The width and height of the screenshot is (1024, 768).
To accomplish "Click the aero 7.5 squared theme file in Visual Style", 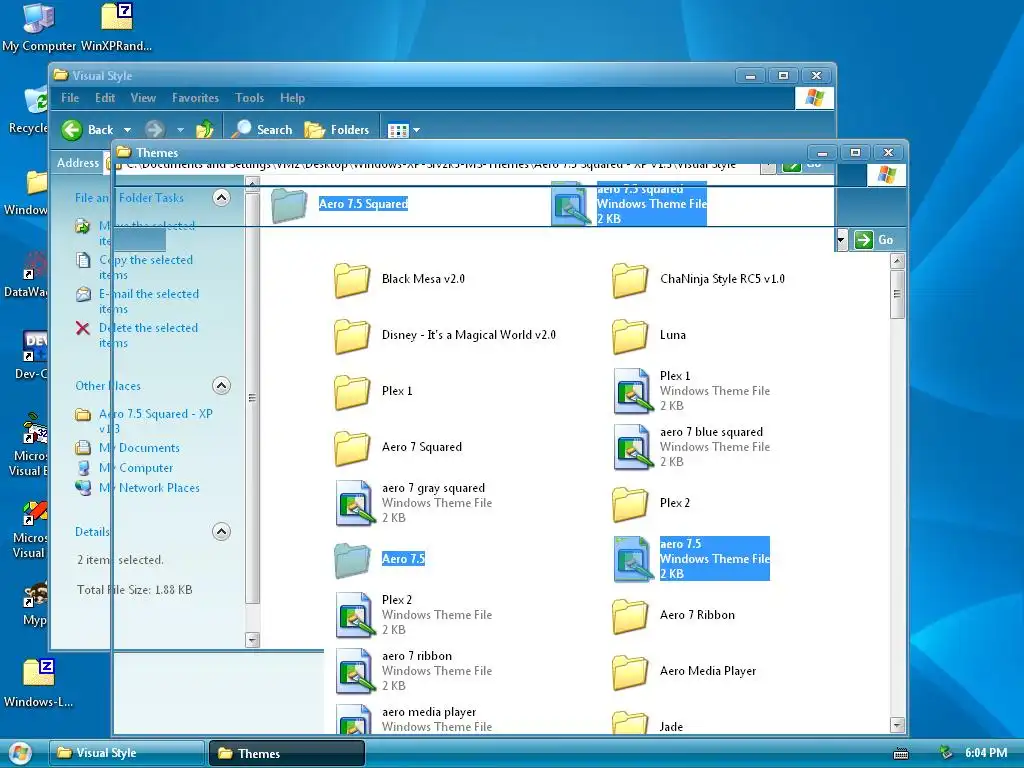I will (x=629, y=204).
